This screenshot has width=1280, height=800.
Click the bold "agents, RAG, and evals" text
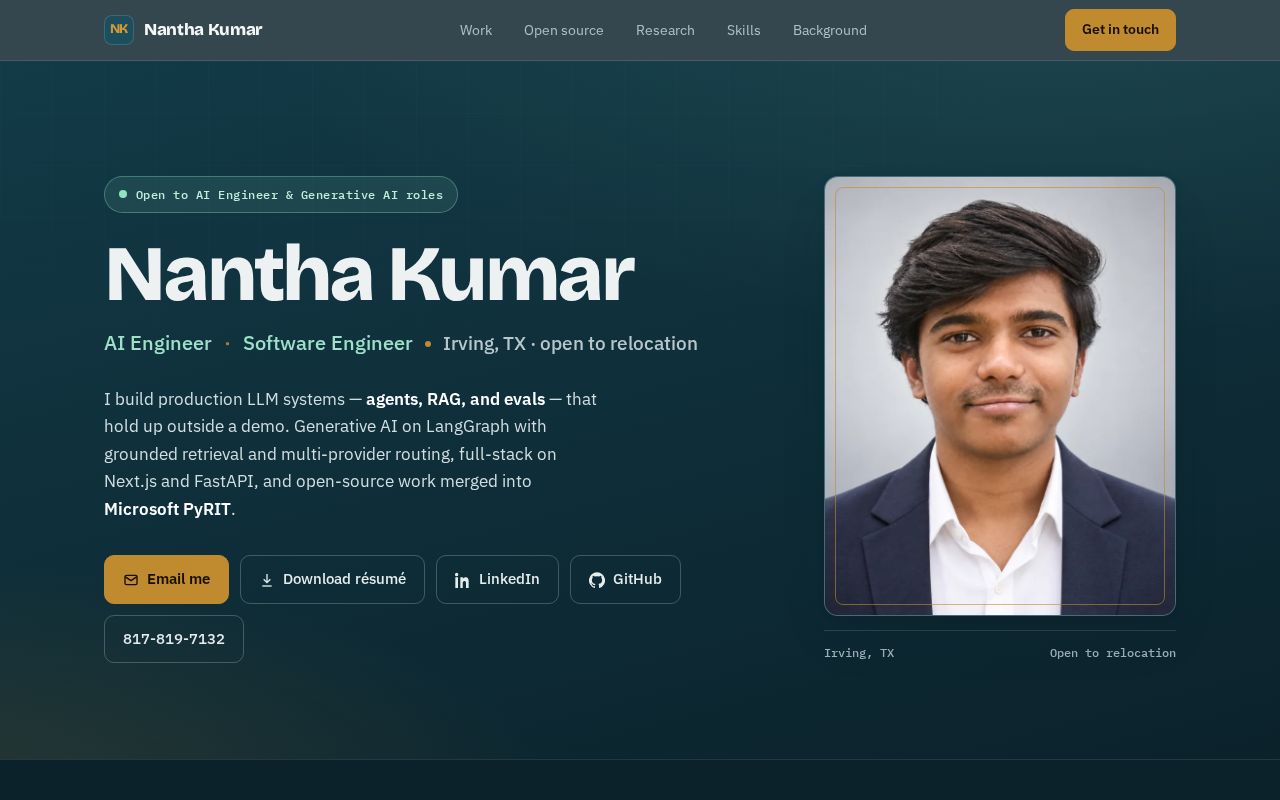pos(456,399)
